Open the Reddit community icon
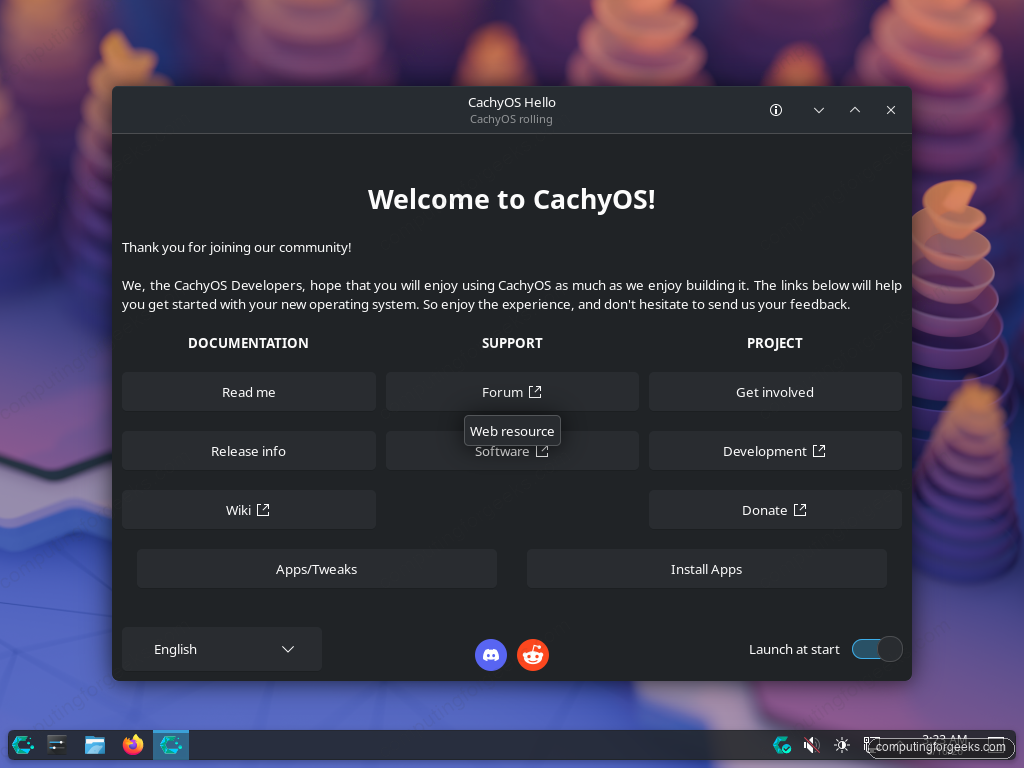The height and width of the screenshot is (768, 1024). point(533,654)
